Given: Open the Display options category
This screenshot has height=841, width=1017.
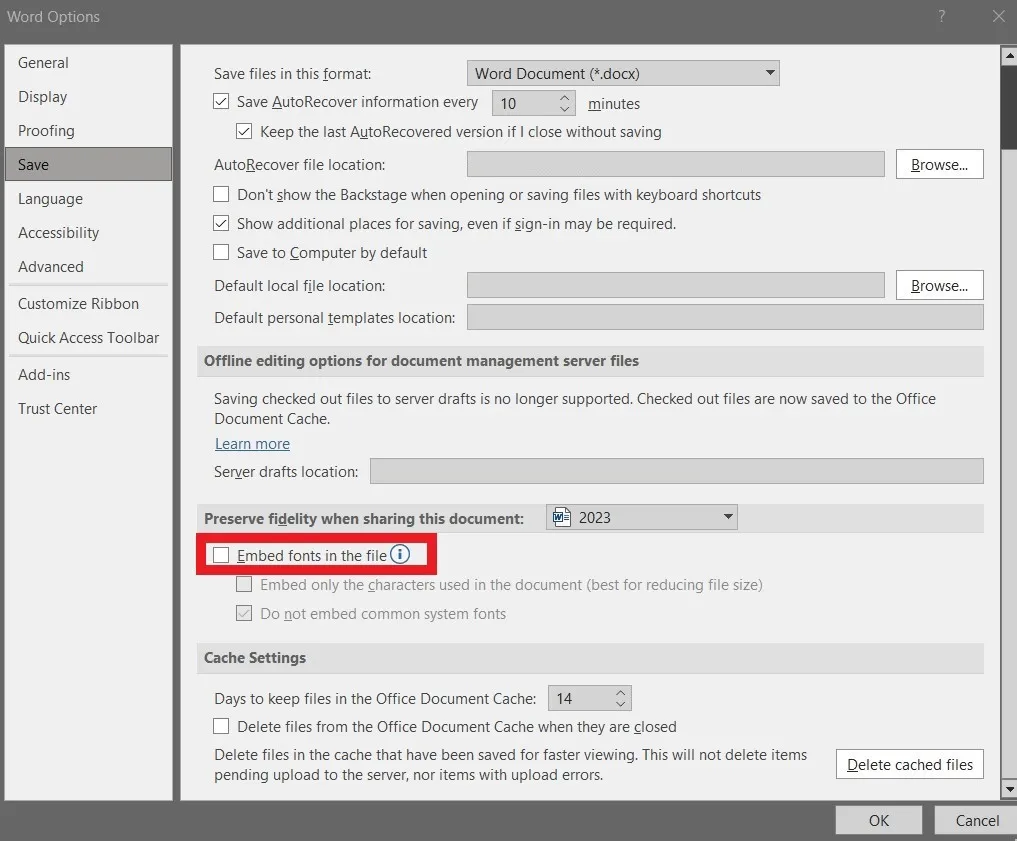Looking at the screenshot, I should coord(88,97).
